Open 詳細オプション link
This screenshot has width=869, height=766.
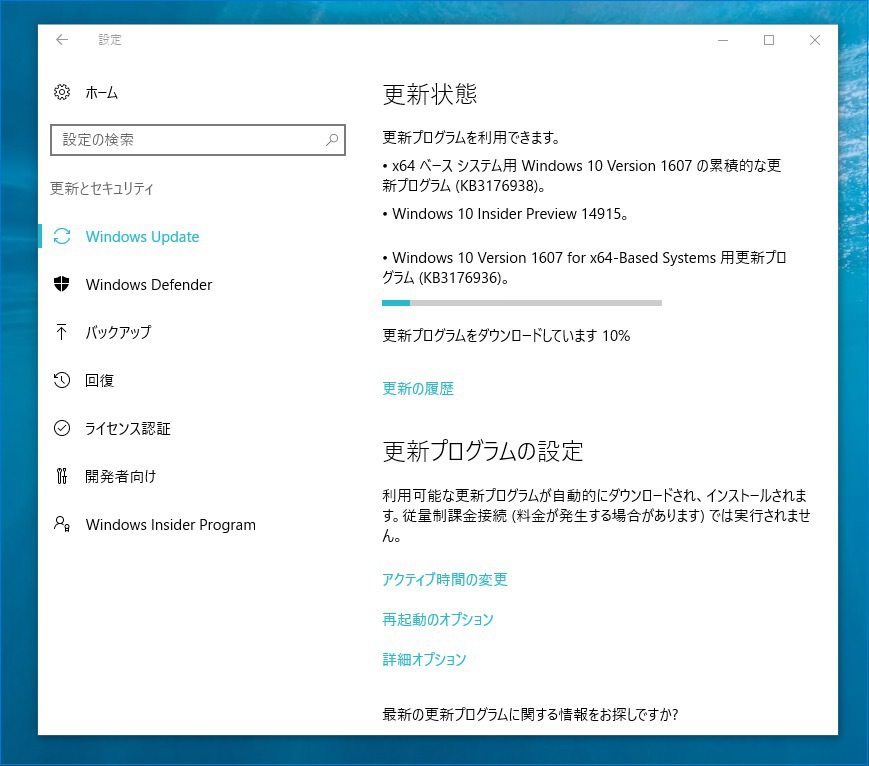(424, 660)
